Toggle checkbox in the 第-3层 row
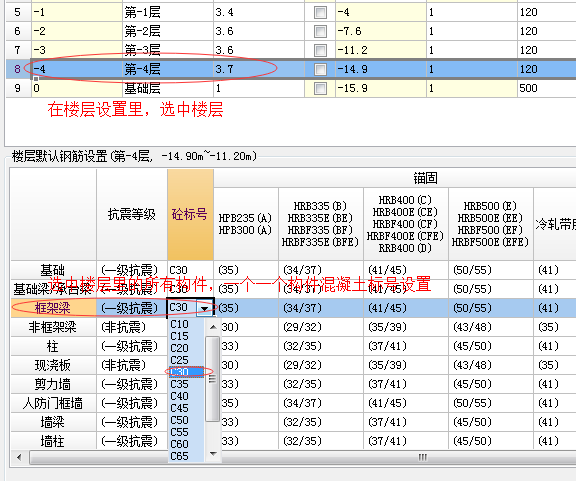 320,50
